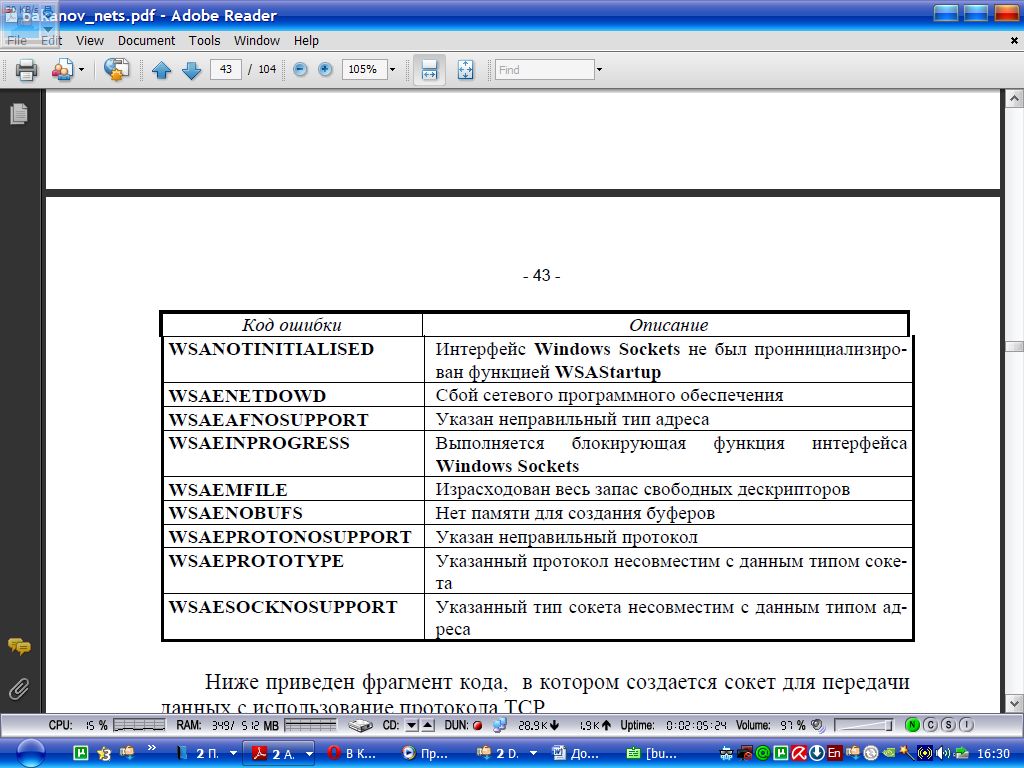Click the DUN red connection indicator
This screenshot has height=768, width=1024.
point(477,725)
